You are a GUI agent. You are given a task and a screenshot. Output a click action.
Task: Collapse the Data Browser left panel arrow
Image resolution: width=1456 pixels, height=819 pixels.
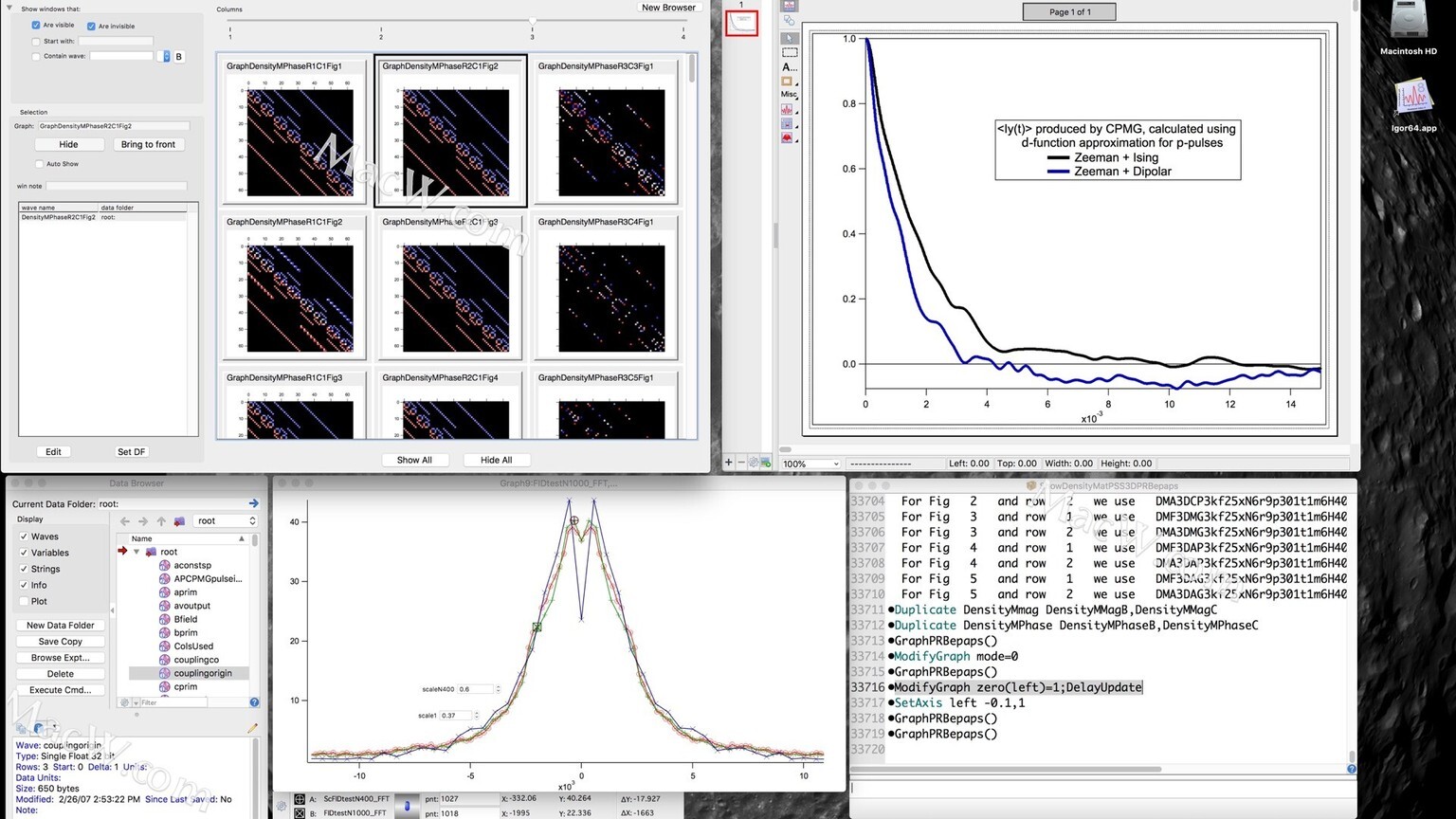tap(113, 610)
